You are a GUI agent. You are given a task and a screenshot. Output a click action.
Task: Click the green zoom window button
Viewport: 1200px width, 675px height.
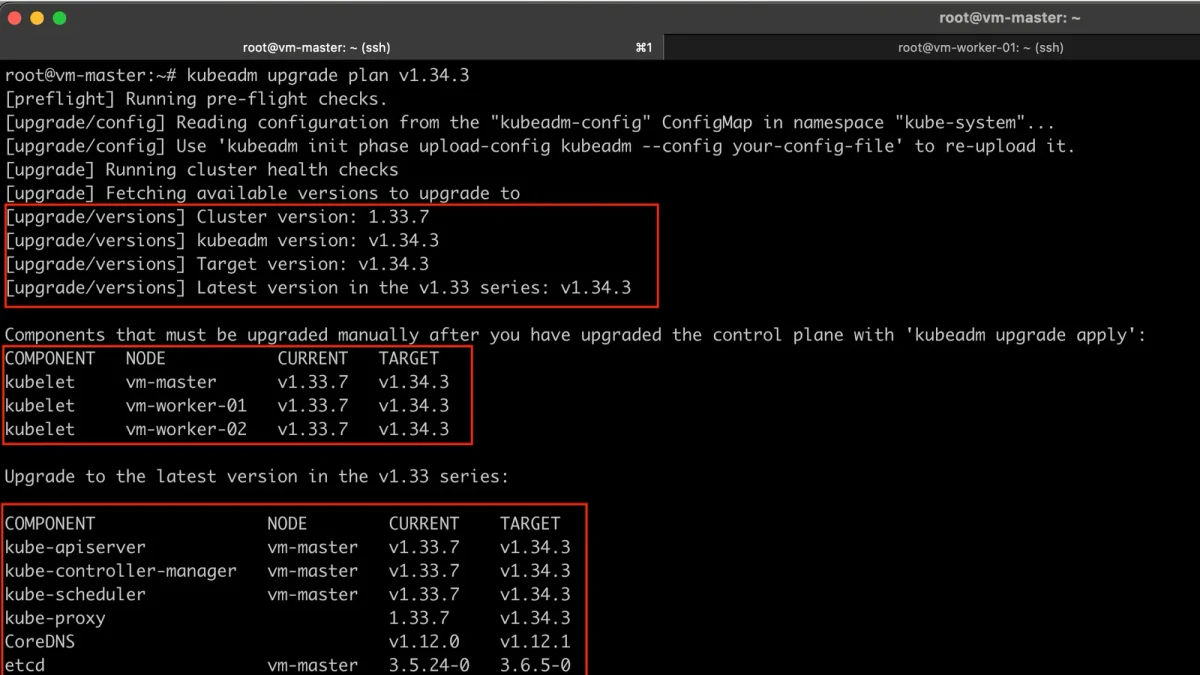[59, 18]
